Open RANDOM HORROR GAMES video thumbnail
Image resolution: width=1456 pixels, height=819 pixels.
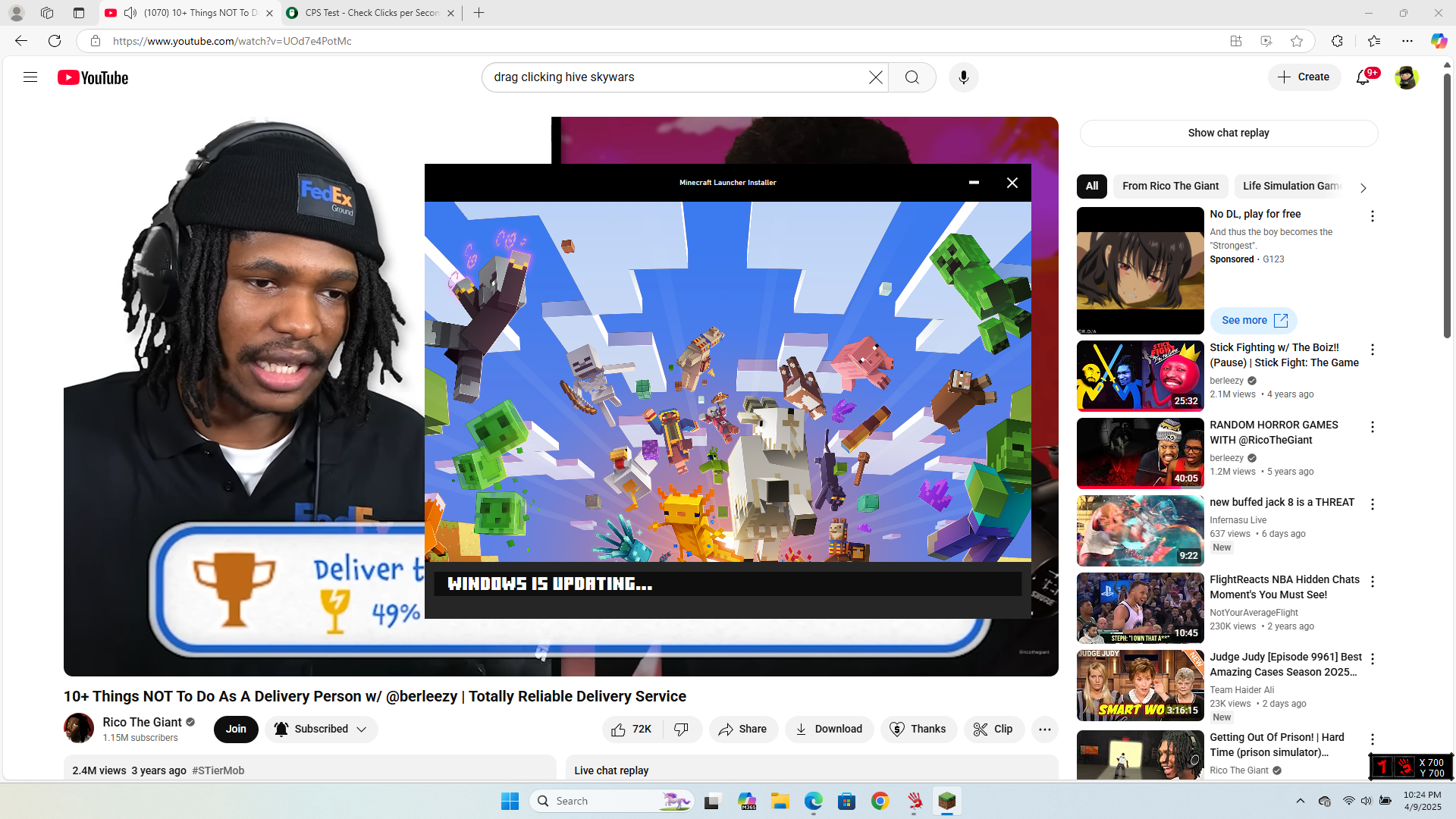(1140, 453)
